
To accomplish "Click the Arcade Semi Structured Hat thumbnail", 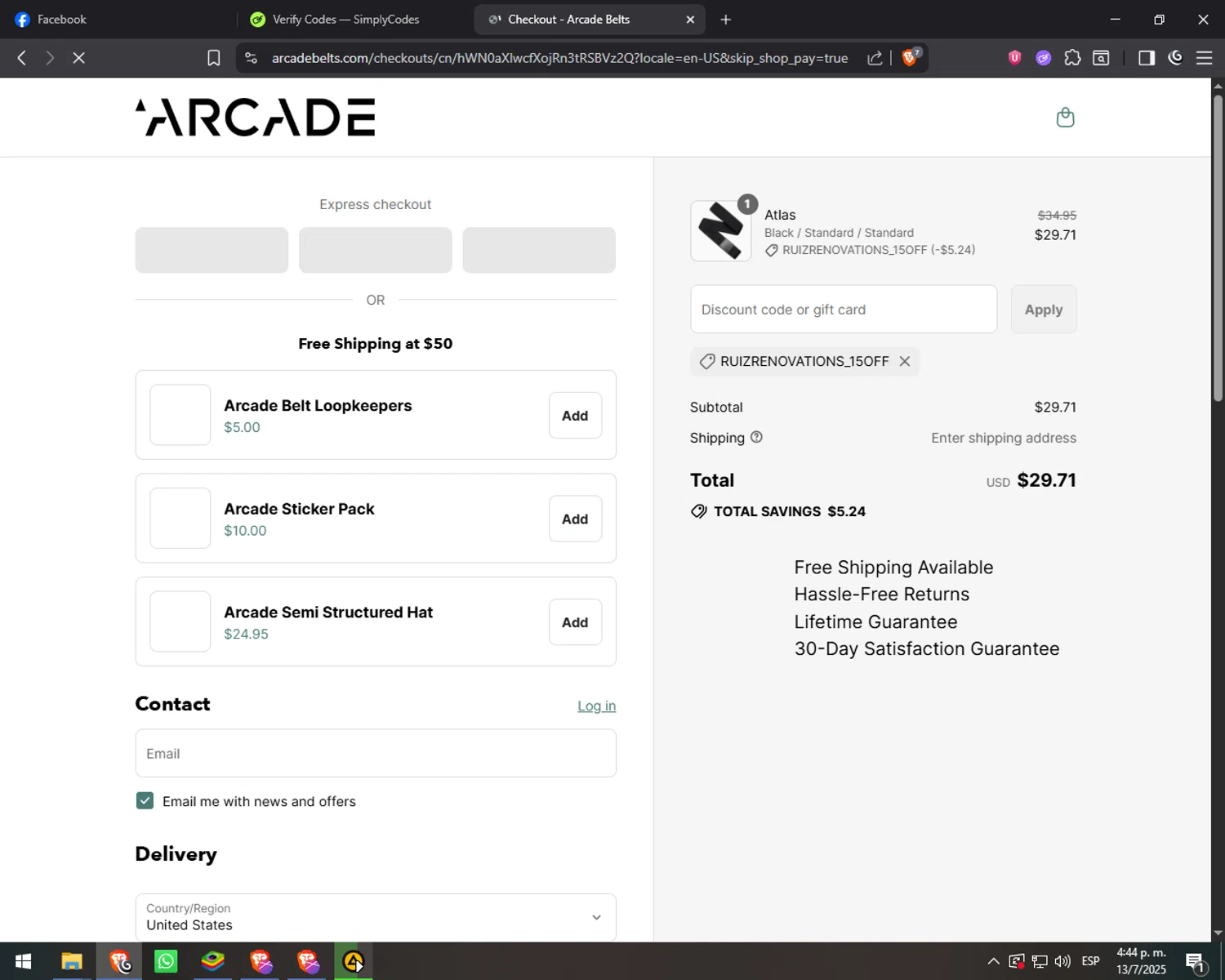I will tap(180, 621).
